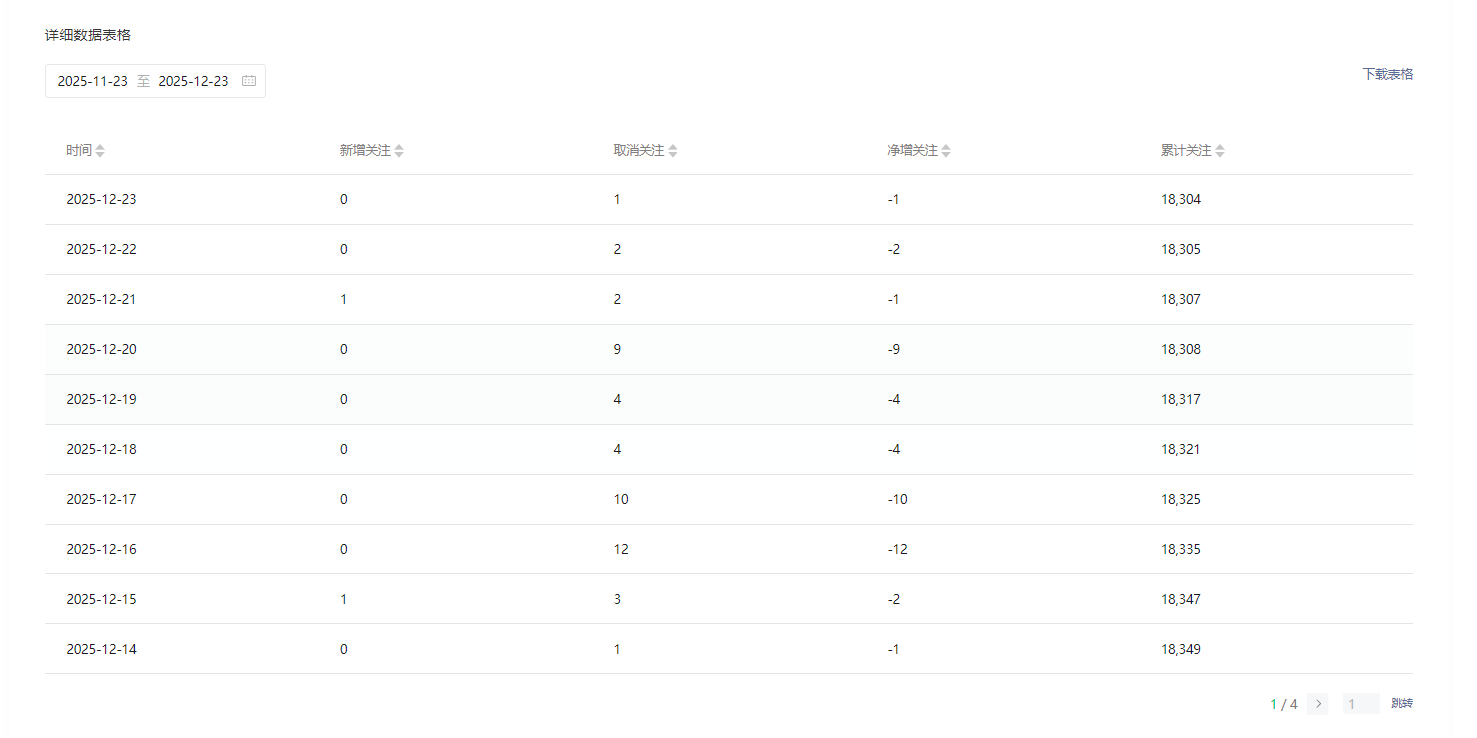
Task: Select end date 2025-12-23 field
Action: click(x=193, y=81)
